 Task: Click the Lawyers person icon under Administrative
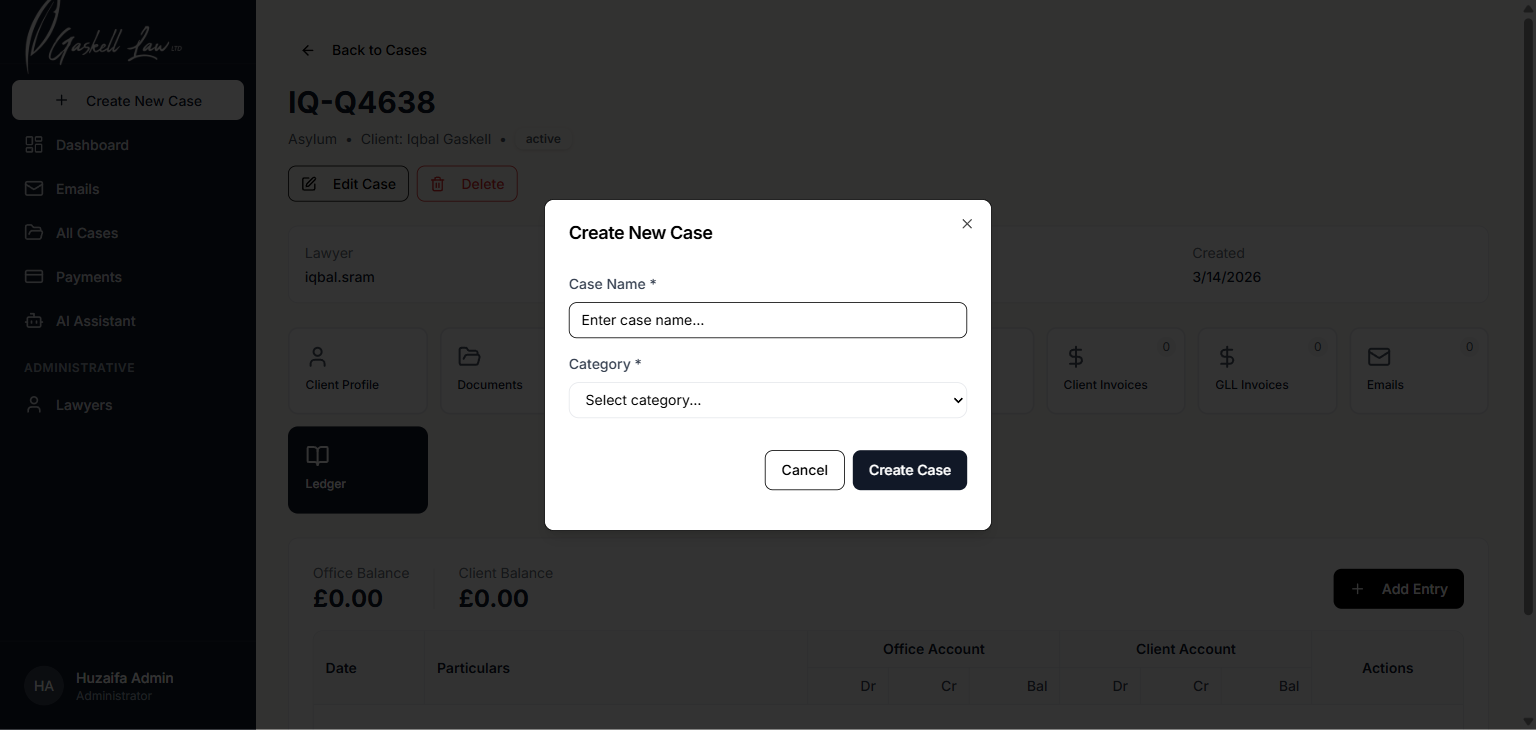point(34,404)
